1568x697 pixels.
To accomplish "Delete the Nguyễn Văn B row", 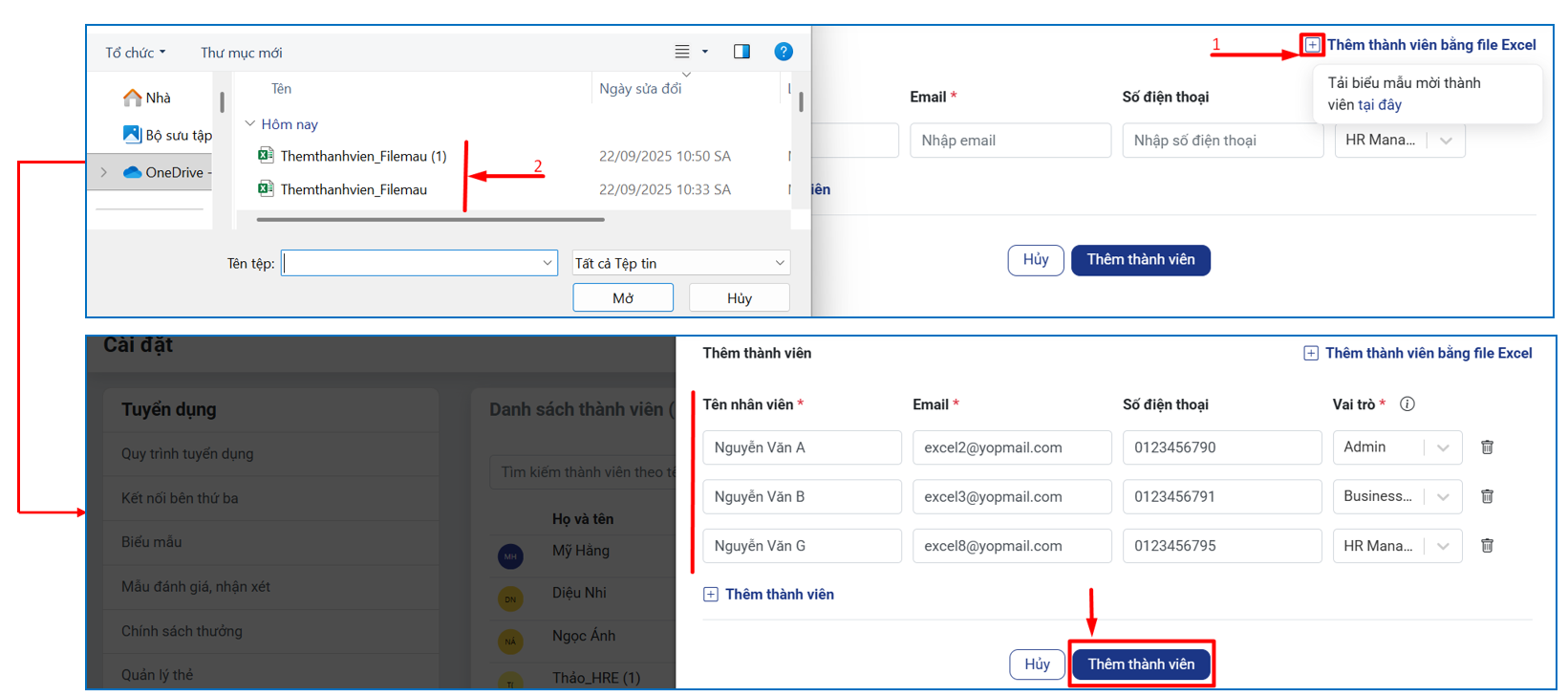I will point(1487,496).
